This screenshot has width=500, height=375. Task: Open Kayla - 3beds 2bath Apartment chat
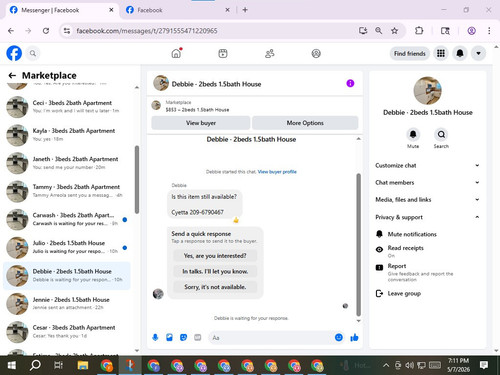[67, 135]
